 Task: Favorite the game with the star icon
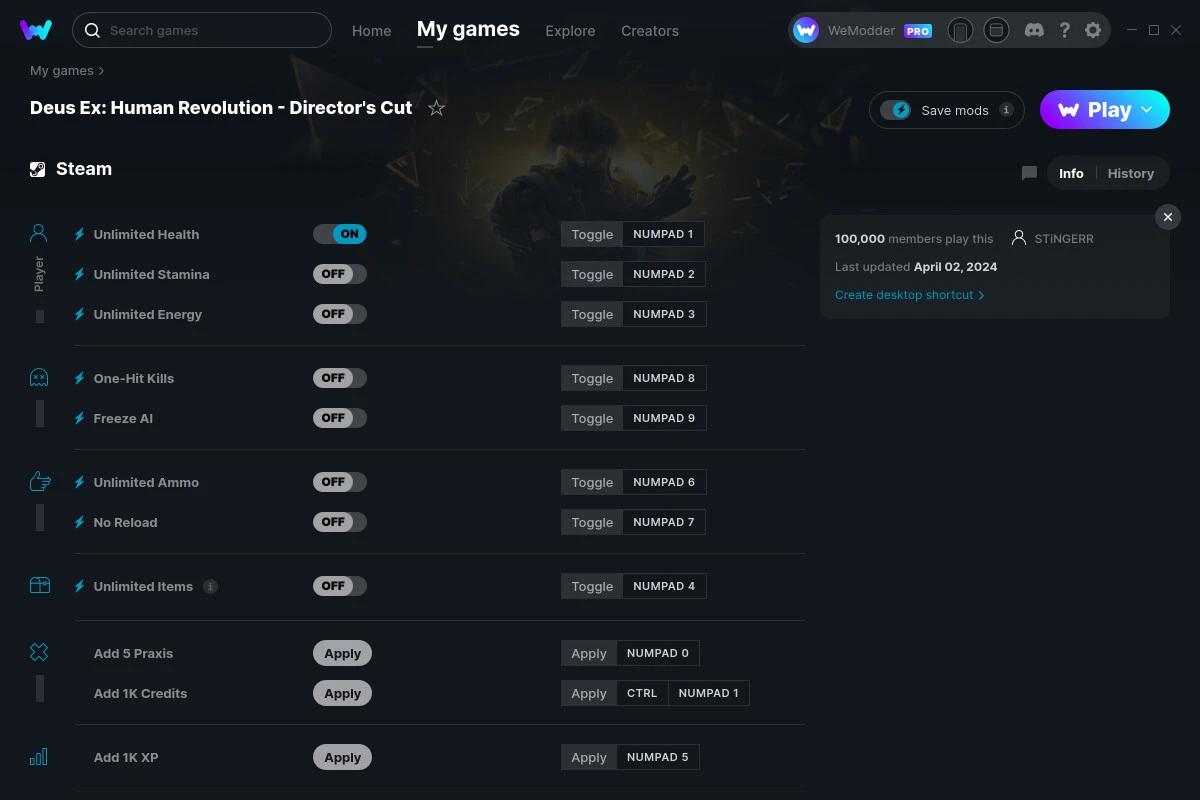tap(436, 108)
